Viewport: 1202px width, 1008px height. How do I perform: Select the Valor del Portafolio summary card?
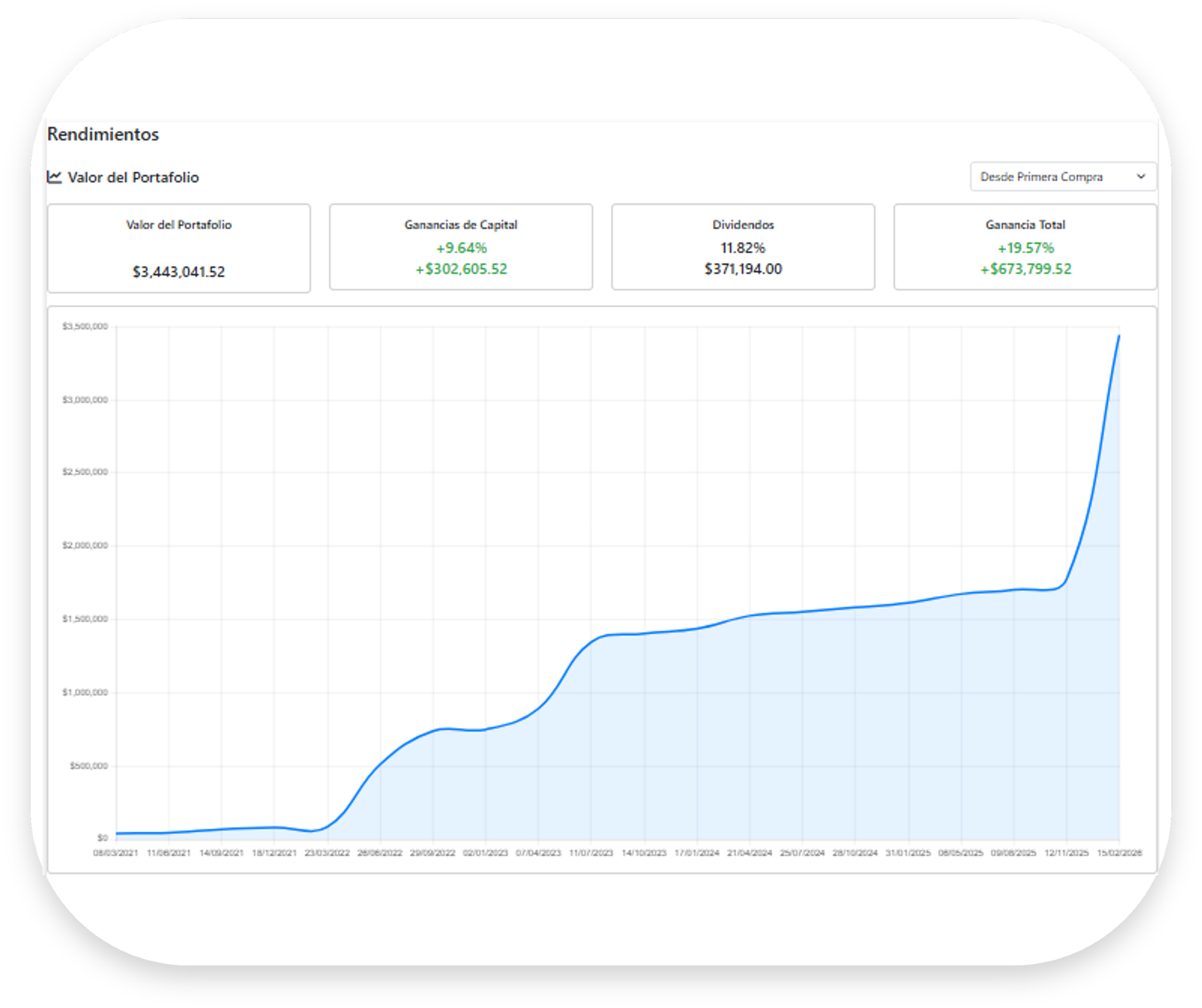pos(178,248)
